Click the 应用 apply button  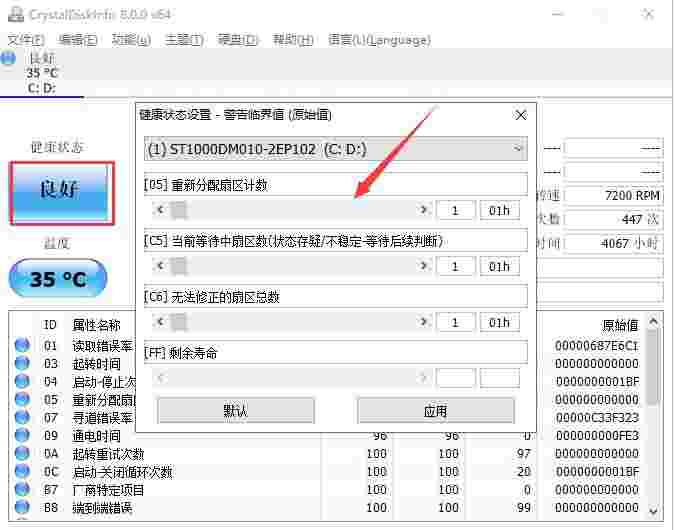tap(435, 411)
